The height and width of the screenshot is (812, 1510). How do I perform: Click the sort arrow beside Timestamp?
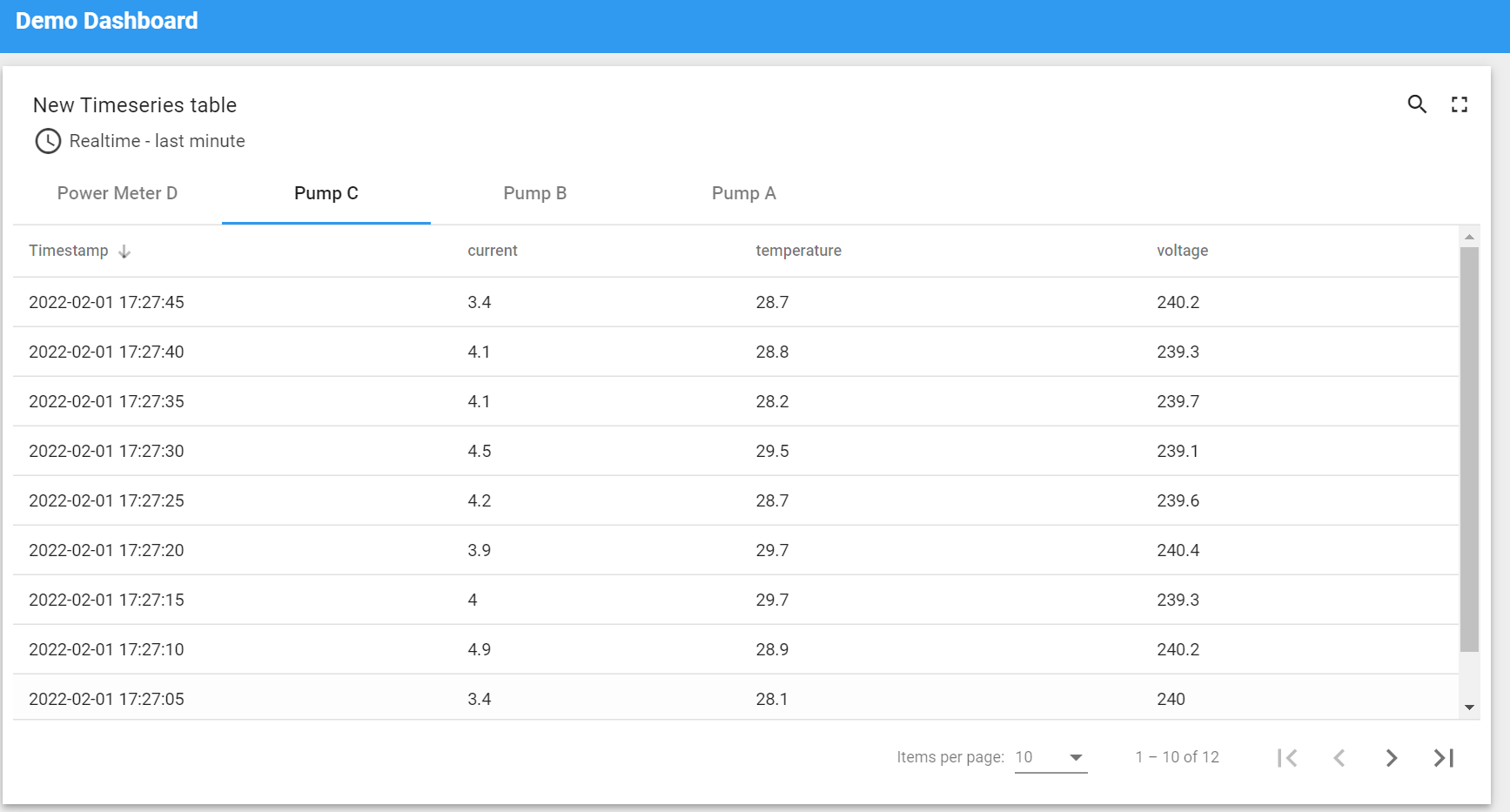(125, 251)
